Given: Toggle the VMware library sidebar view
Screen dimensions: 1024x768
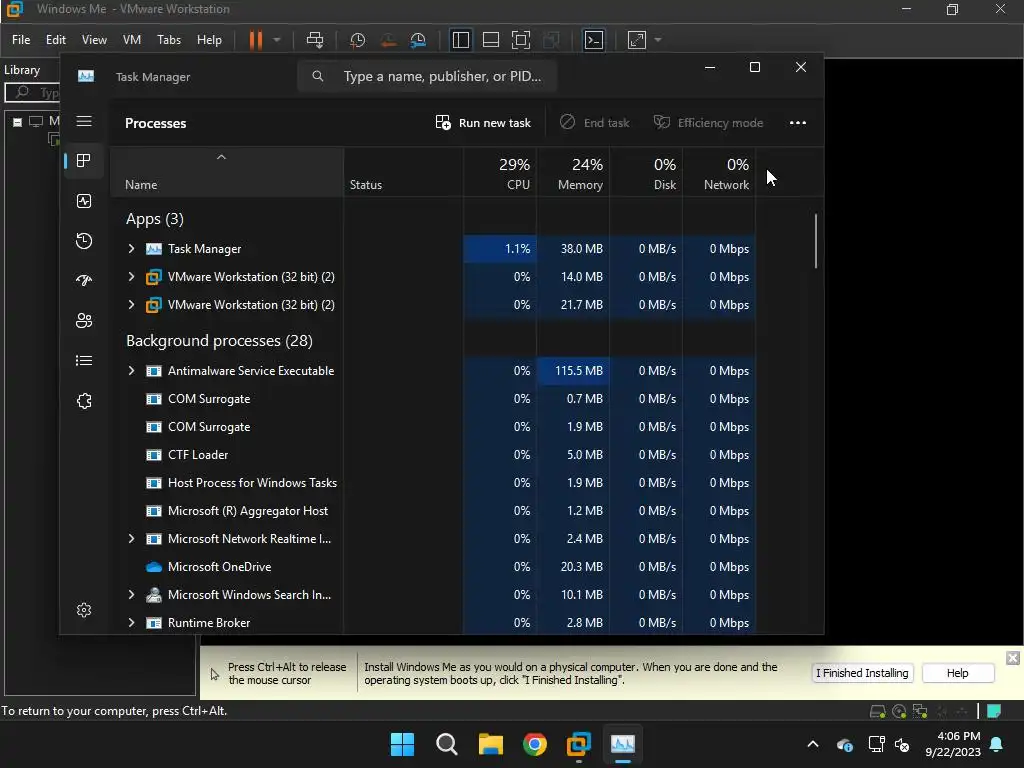Looking at the screenshot, I should [460, 40].
